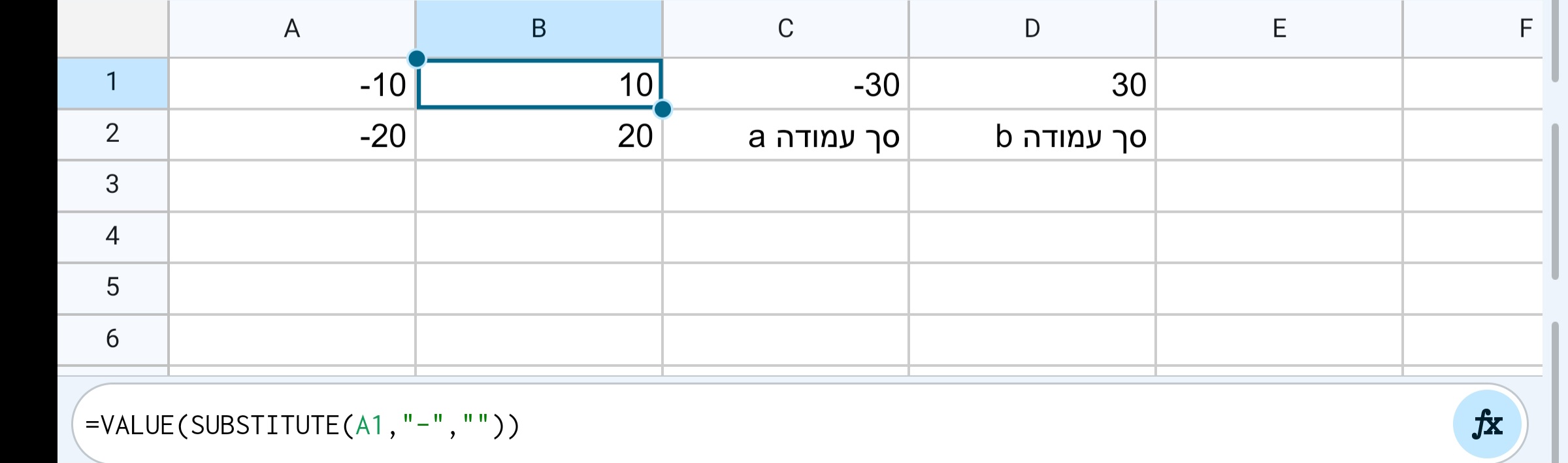Select cell D1 containing 30

(x=1031, y=83)
